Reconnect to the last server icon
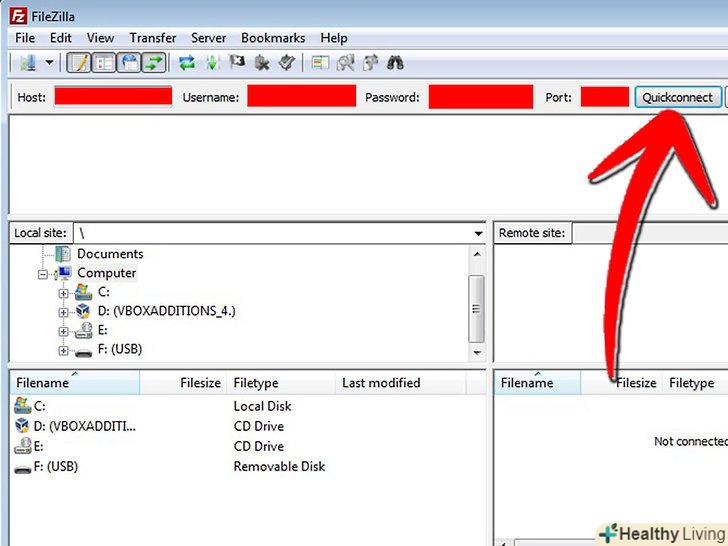This screenshot has height=546, width=728. point(287,62)
